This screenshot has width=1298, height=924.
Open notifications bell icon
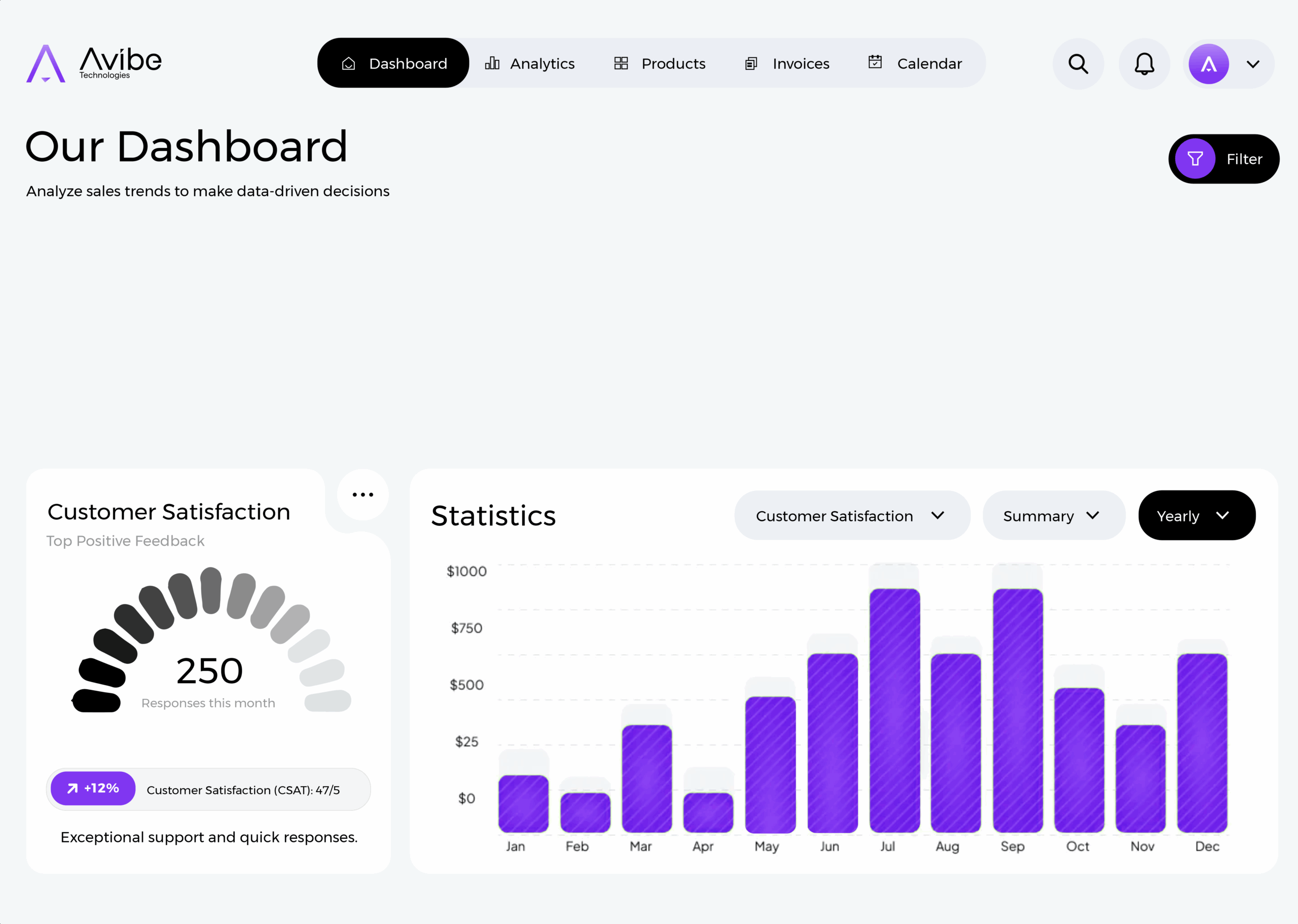pyautogui.click(x=1144, y=64)
